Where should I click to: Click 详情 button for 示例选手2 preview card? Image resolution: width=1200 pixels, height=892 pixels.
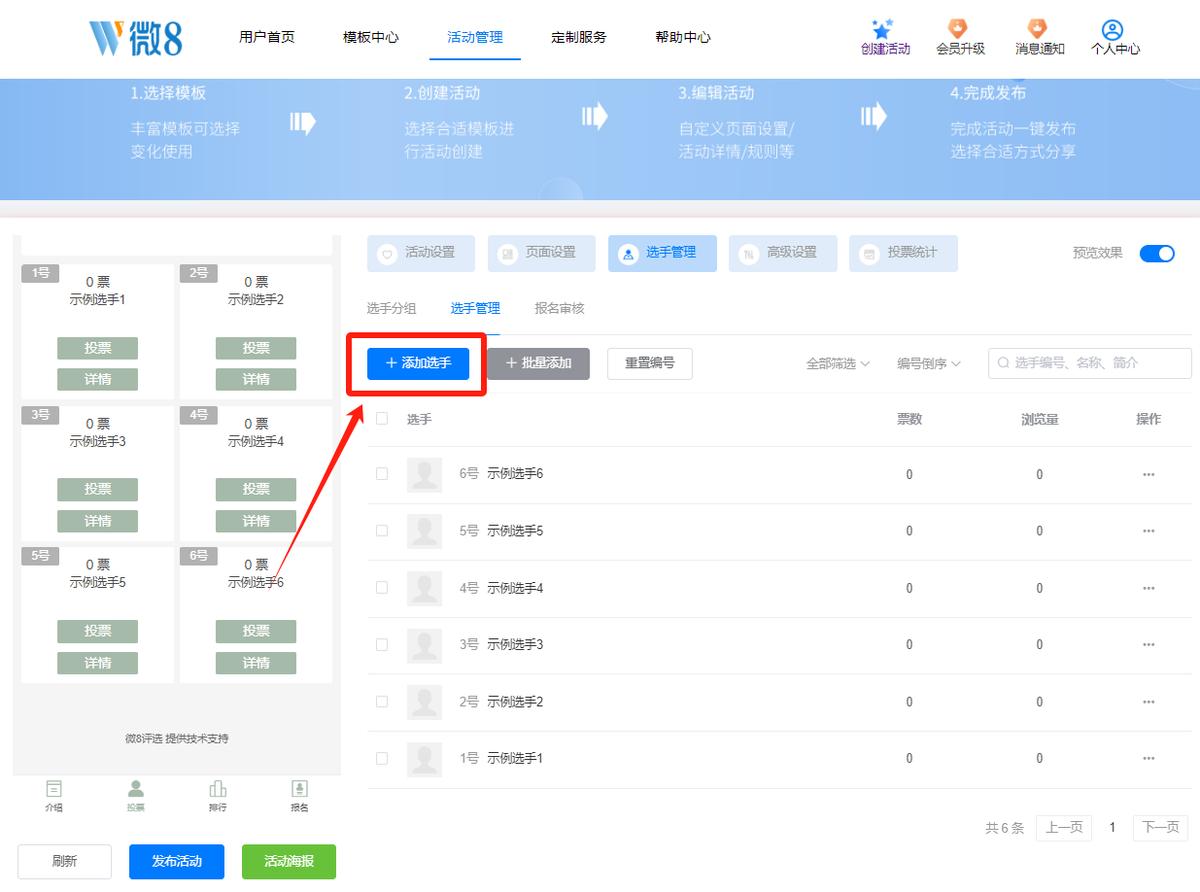coord(256,380)
